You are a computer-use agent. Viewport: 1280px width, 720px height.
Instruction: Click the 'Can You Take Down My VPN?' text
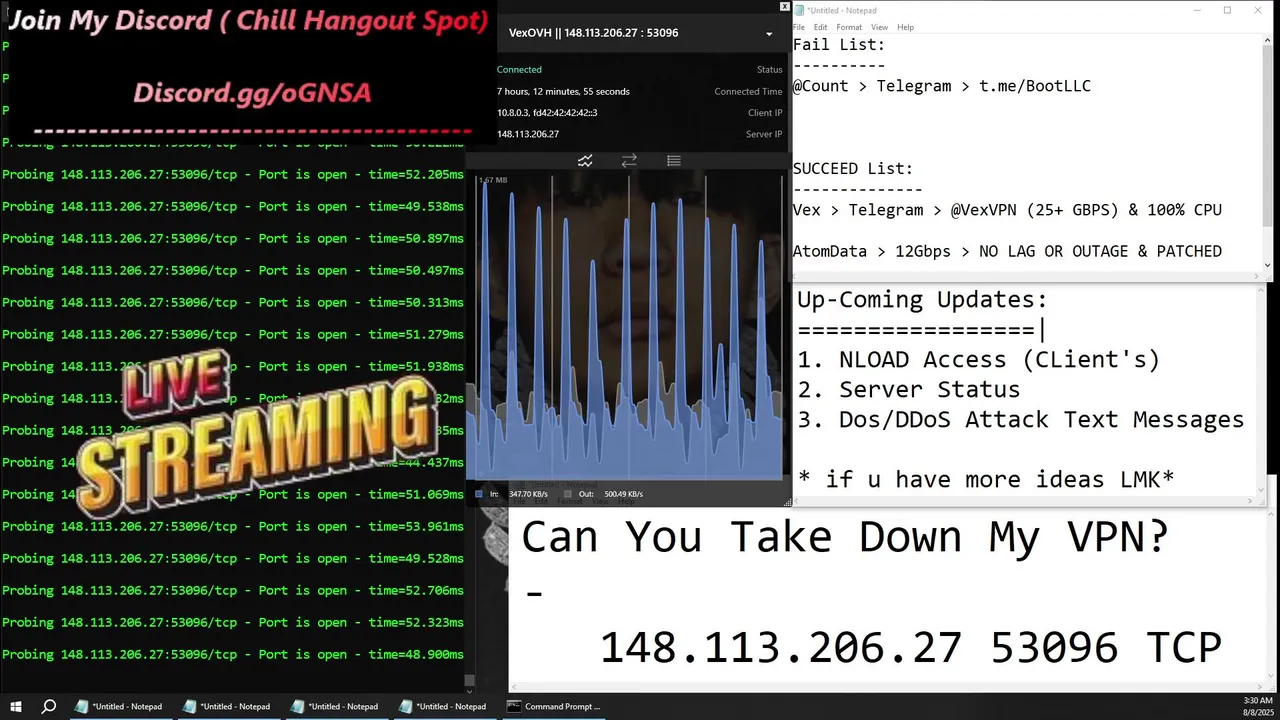click(x=845, y=537)
